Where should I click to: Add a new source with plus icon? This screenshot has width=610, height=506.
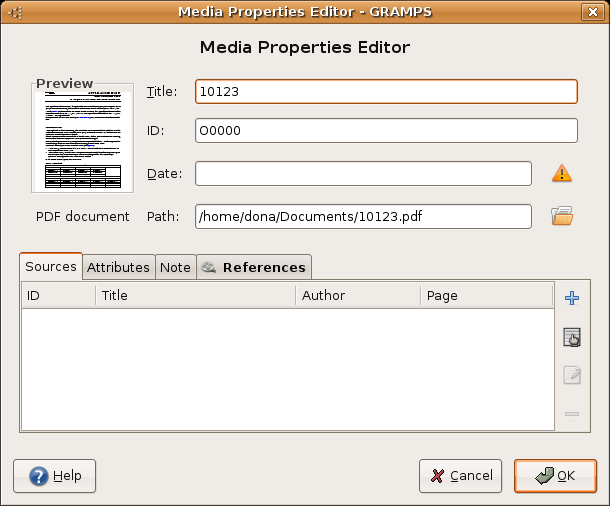(x=572, y=298)
